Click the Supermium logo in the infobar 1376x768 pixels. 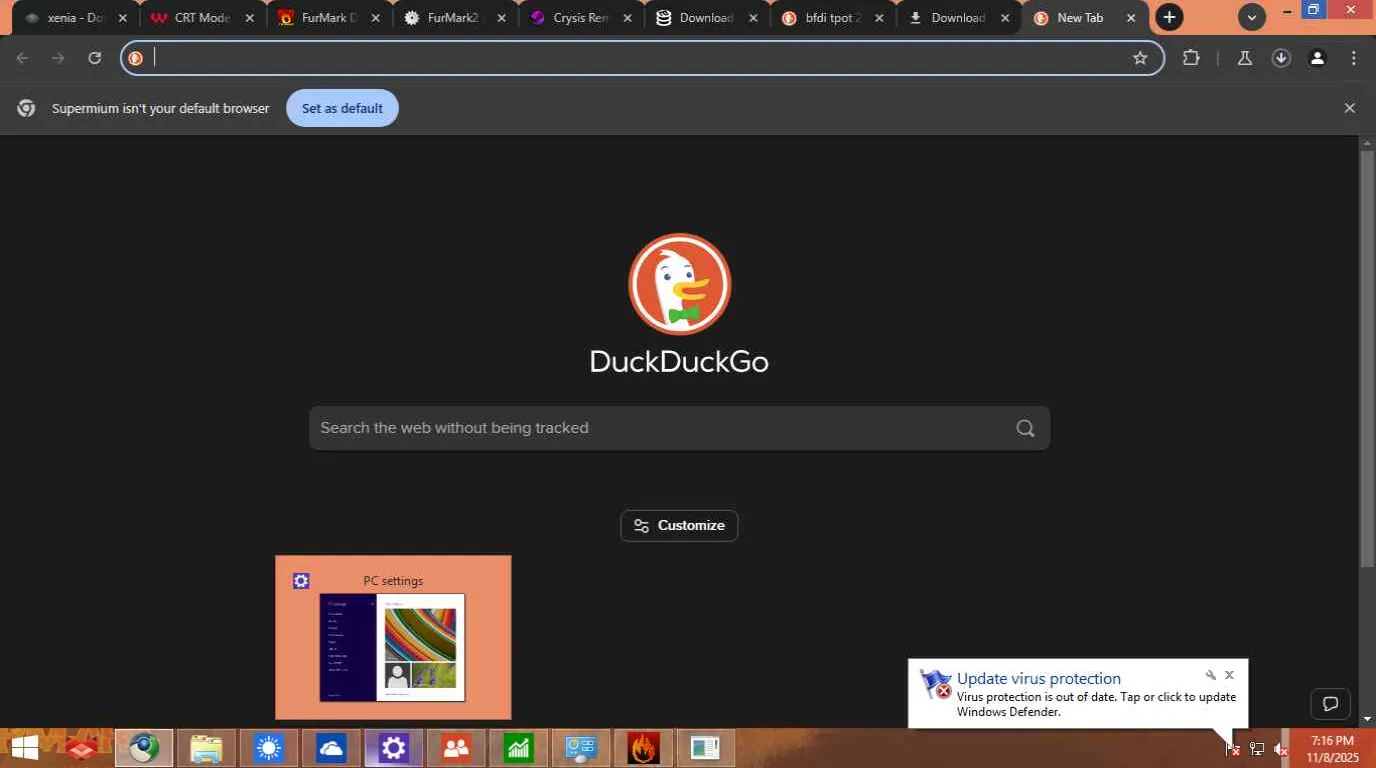[x=27, y=108]
